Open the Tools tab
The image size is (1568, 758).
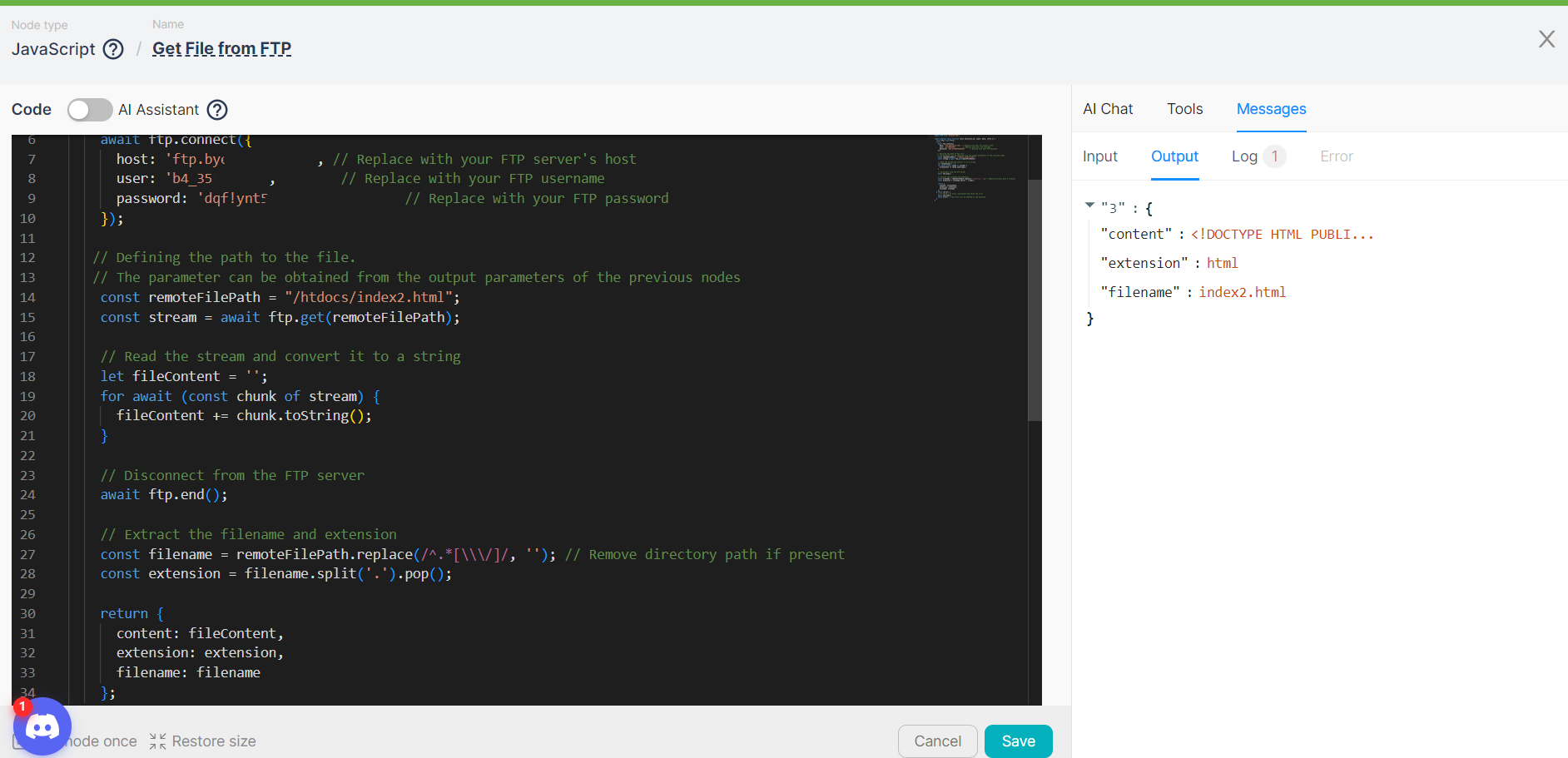1184,109
